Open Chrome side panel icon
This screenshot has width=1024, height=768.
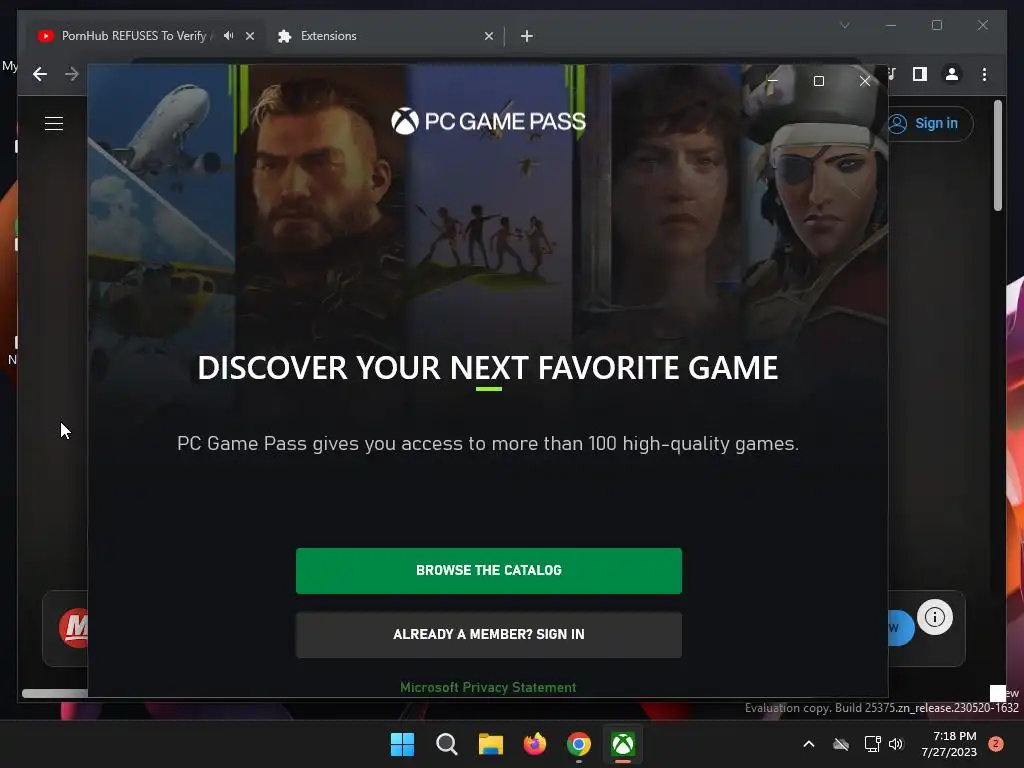pyautogui.click(x=920, y=74)
